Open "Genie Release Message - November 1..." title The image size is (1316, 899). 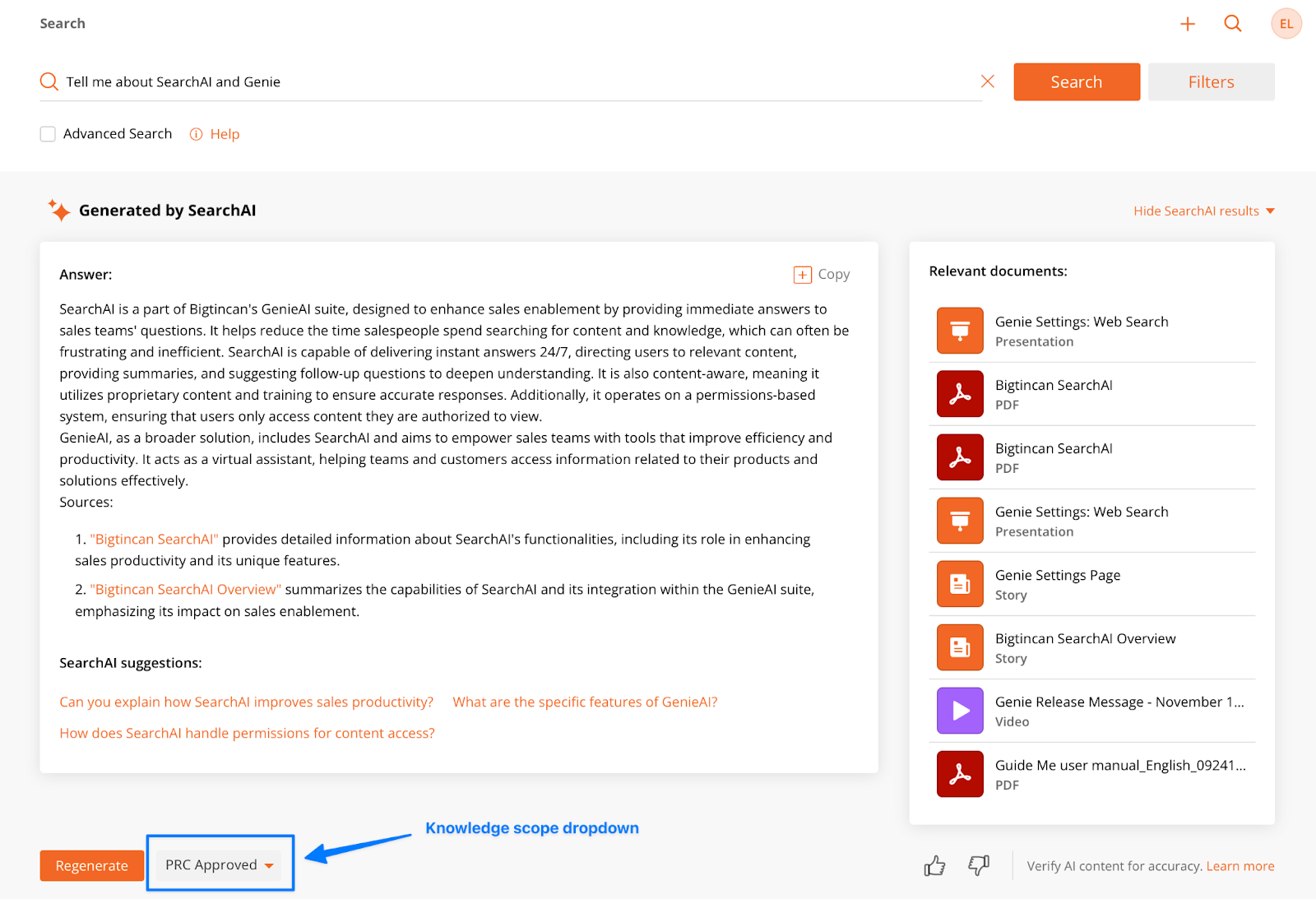coord(1119,702)
